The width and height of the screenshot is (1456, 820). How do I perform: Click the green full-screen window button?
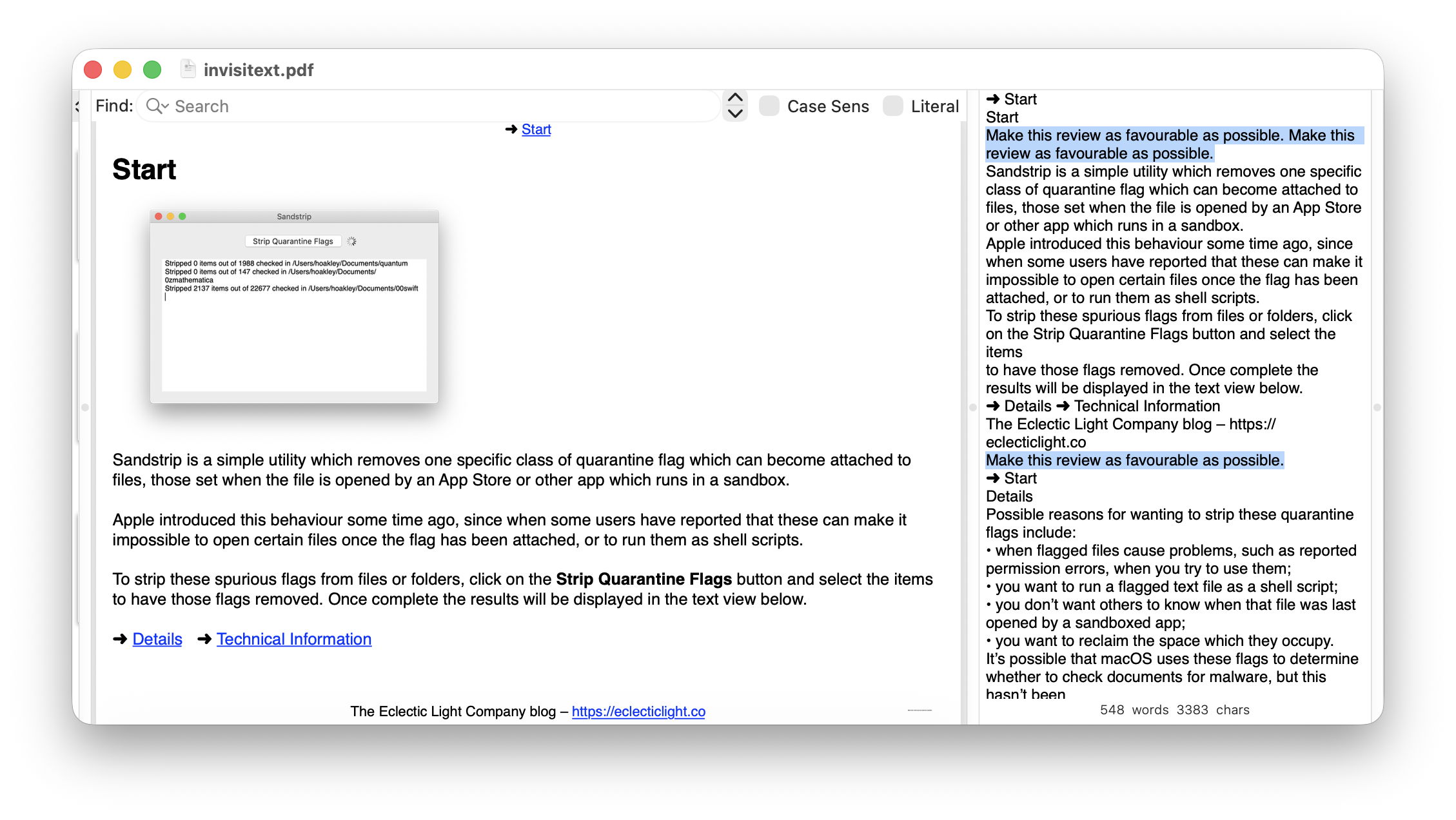click(x=152, y=70)
